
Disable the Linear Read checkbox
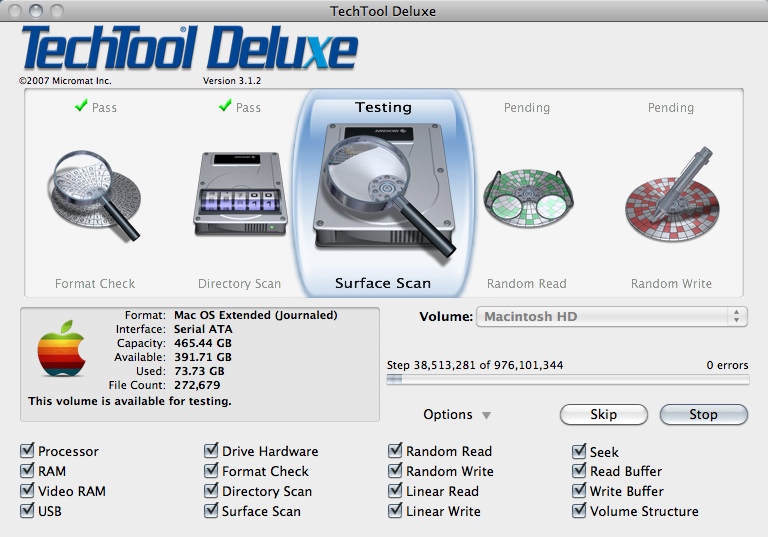click(x=395, y=491)
